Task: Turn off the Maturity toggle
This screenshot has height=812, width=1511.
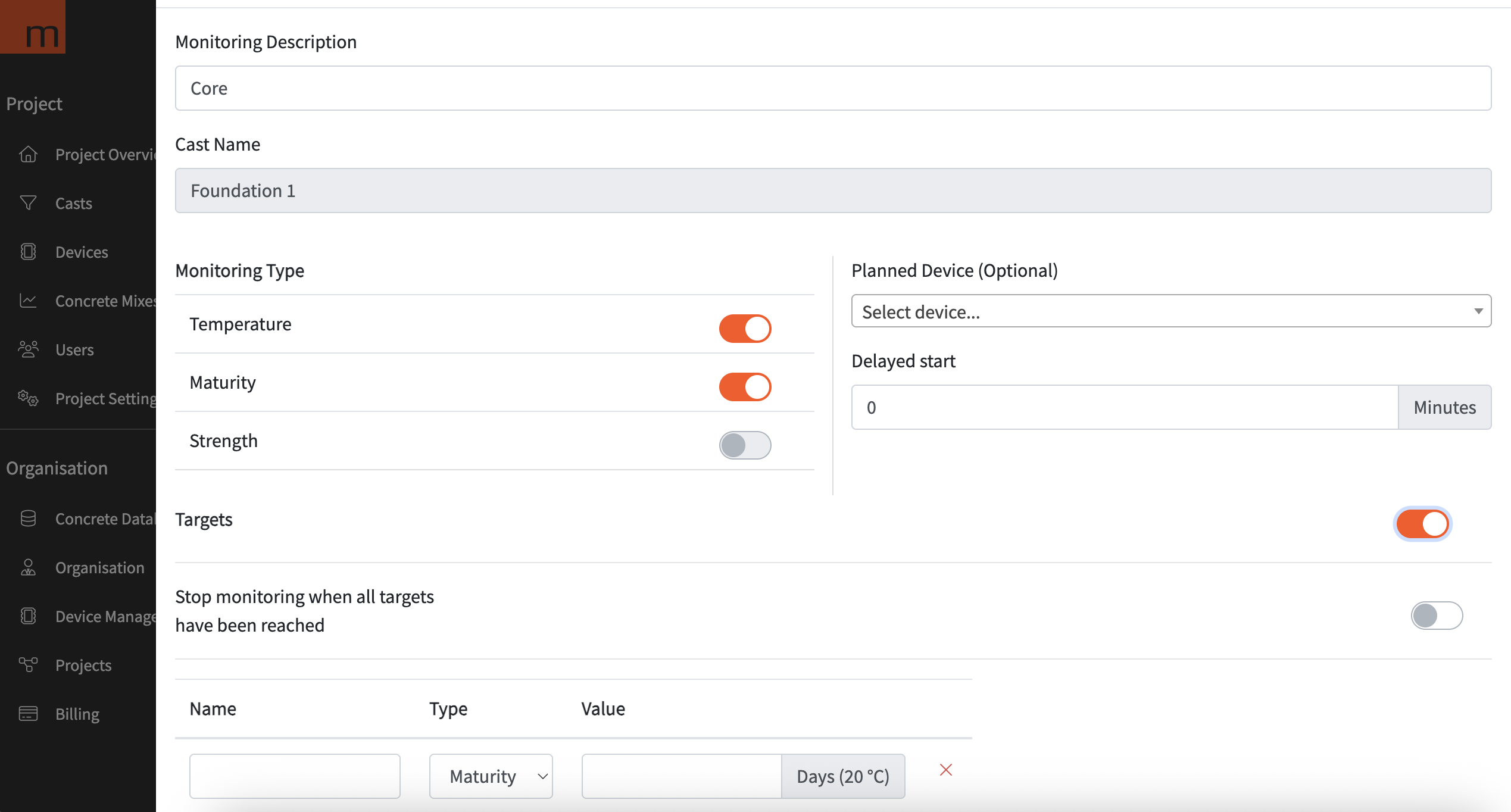Action: [x=745, y=387]
